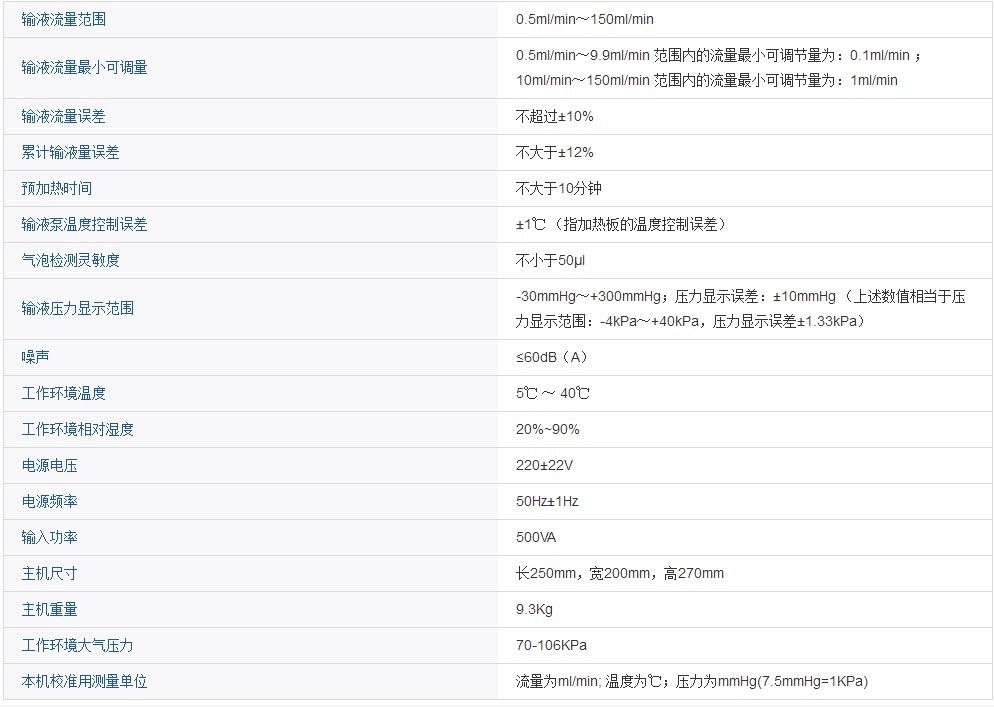Viewport: 994px width, 707px height.
Task: Click the 输液流量最小可调量 row label
Action: (x=84, y=67)
